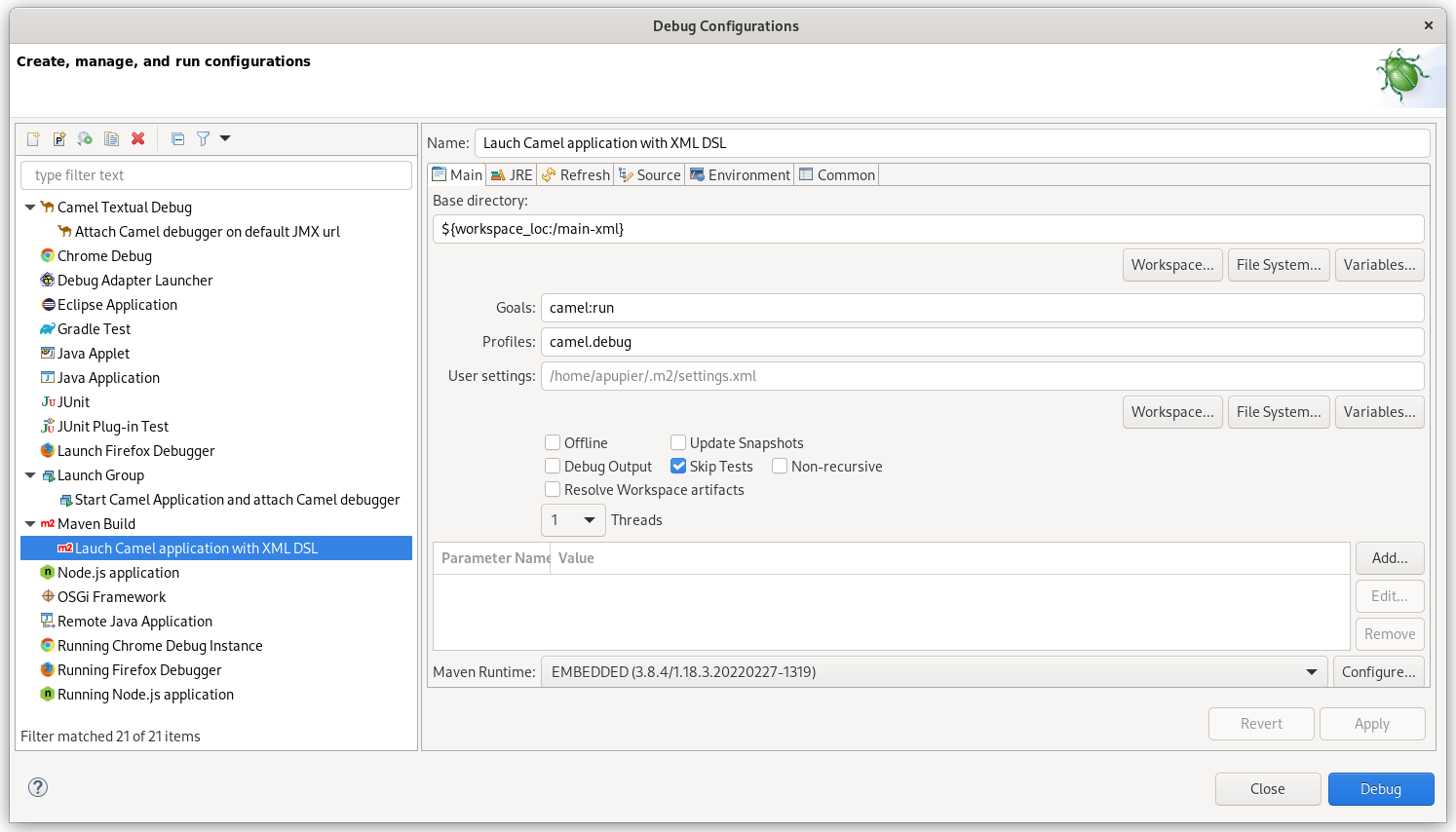Collapse all configuration types
This screenshot has height=832, width=1456.
[x=177, y=138]
